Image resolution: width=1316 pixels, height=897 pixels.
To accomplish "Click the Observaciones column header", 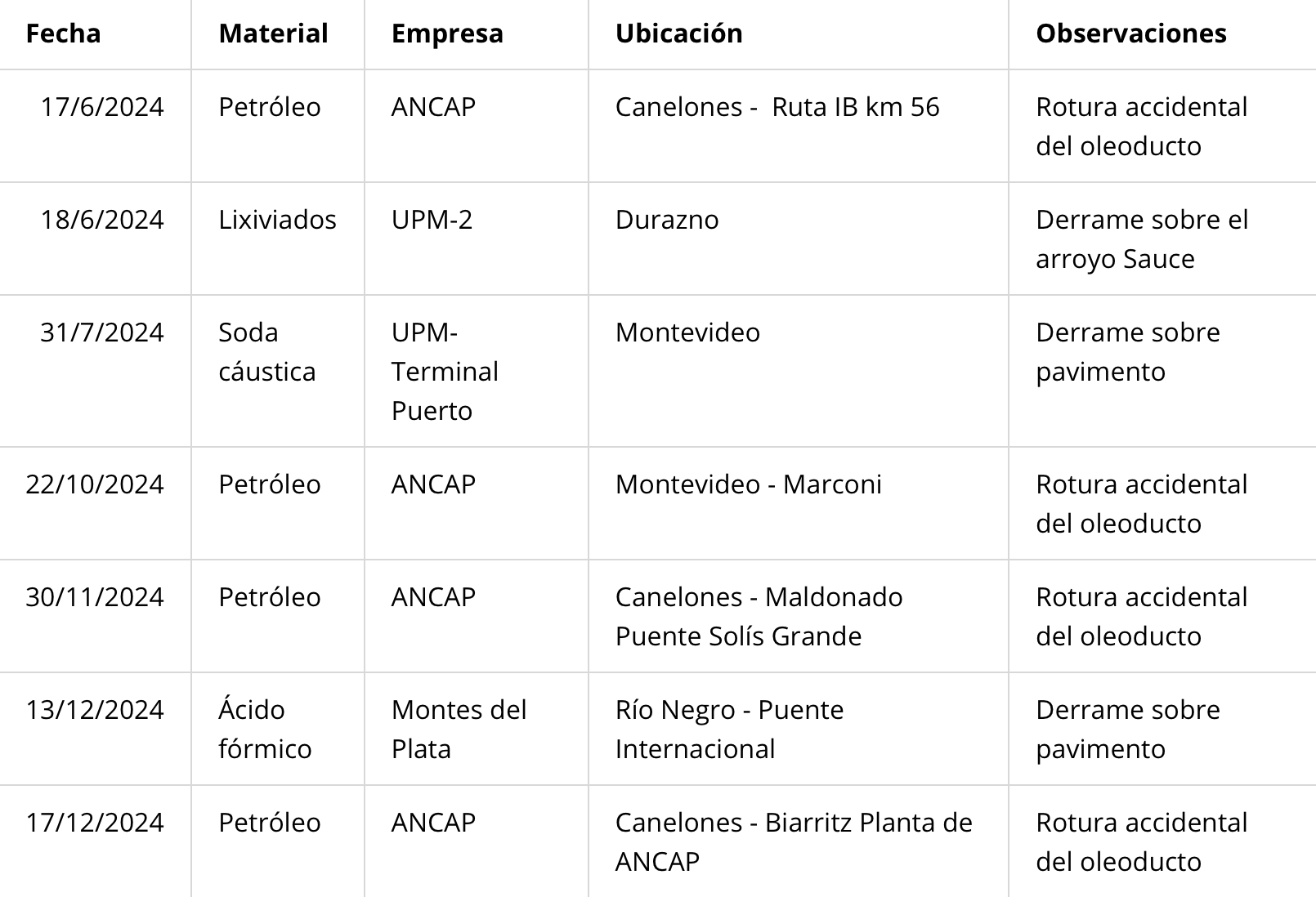I will (x=1162, y=33).
